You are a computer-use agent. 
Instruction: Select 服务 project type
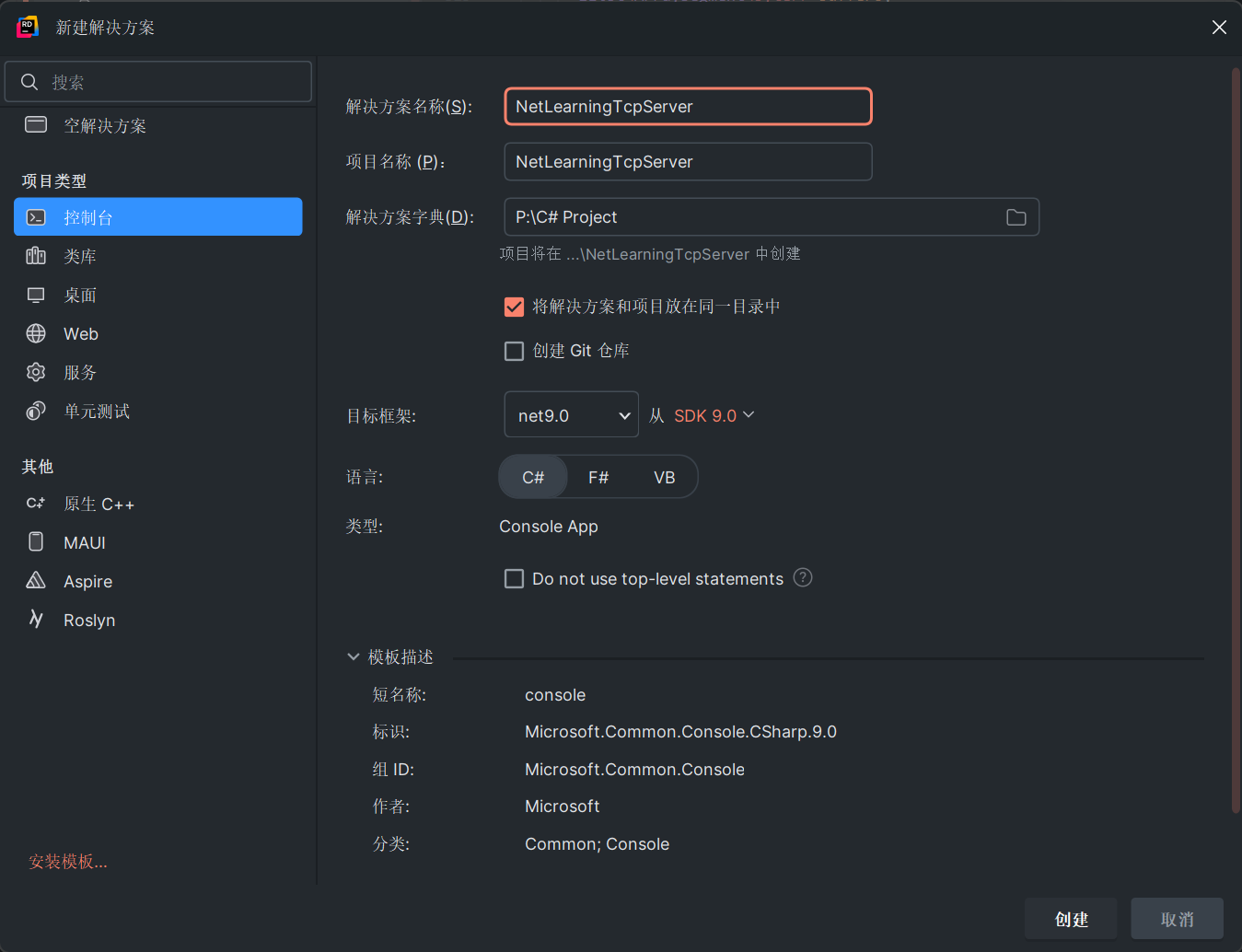pos(158,372)
